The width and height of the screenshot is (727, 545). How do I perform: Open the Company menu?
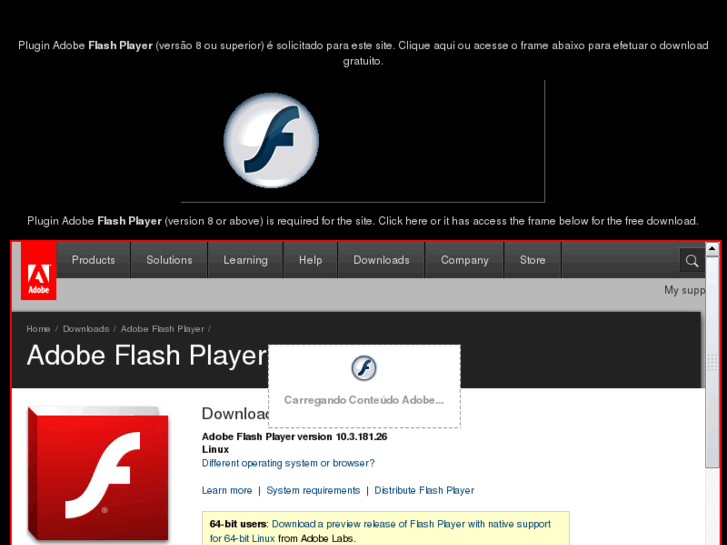pyautogui.click(x=465, y=260)
